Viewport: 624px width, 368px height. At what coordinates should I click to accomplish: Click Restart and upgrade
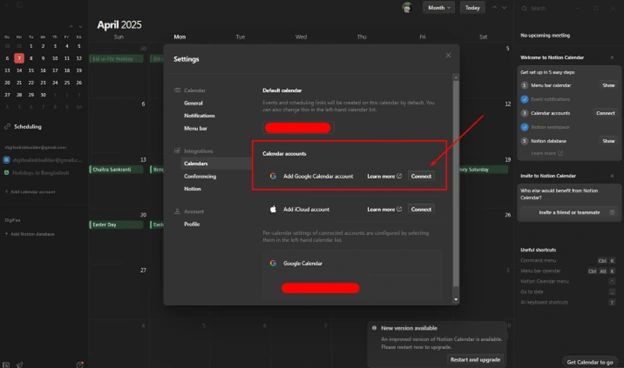click(x=475, y=360)
